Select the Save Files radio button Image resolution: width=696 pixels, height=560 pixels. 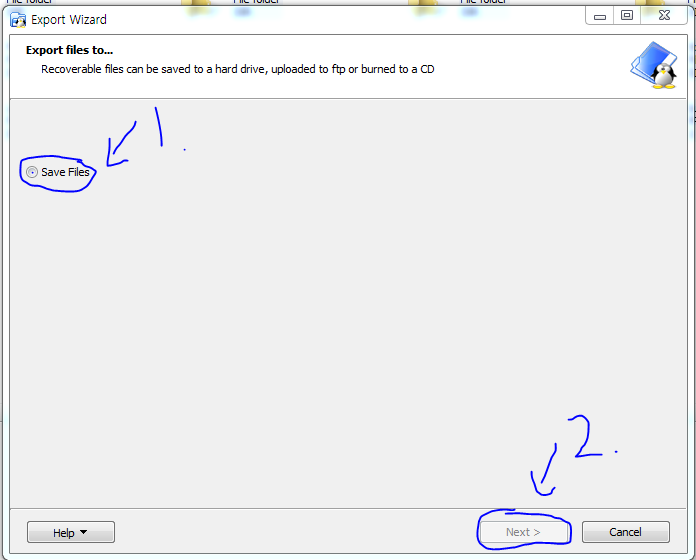pyautogui.click(x=32, y=172)
